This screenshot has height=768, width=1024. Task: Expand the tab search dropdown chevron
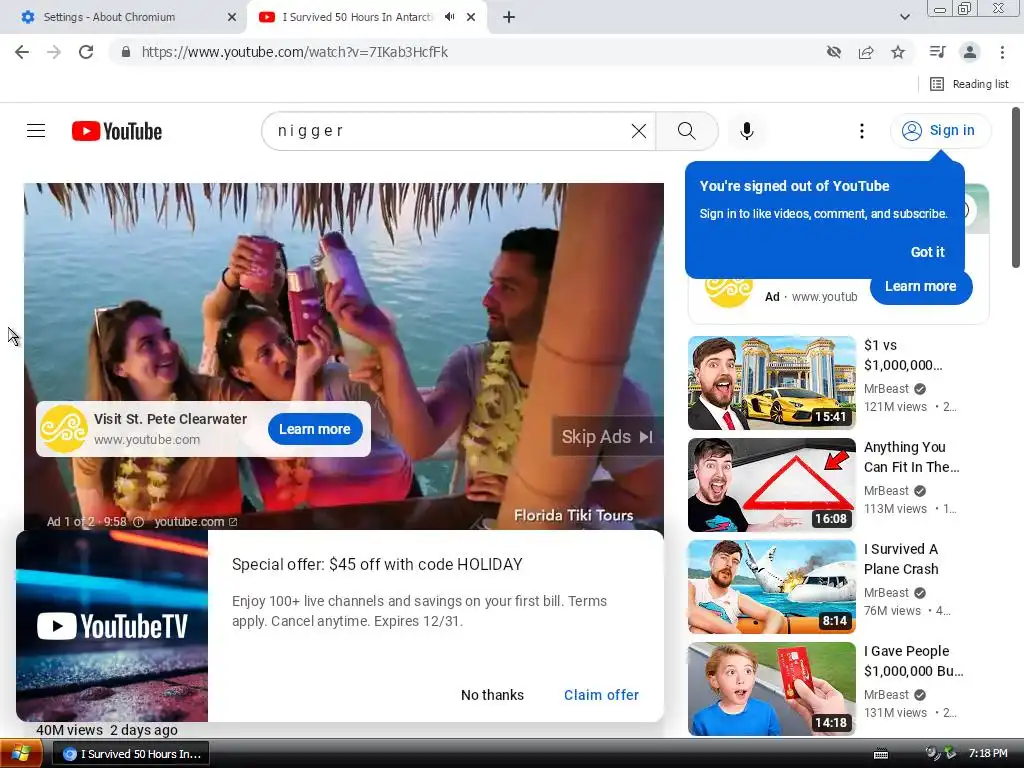coord(904,18)
